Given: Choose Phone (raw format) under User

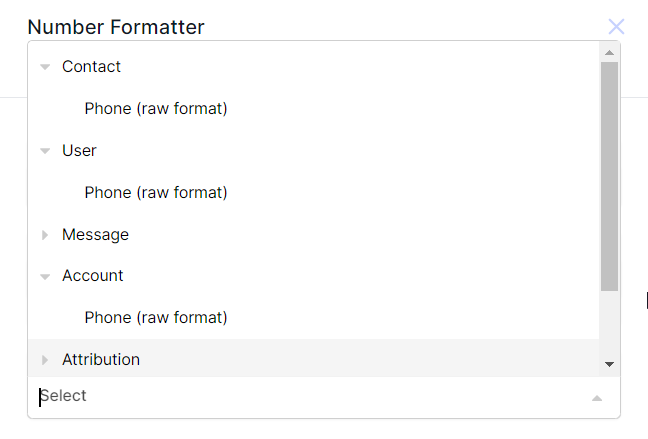Looking at the screenshot, I should tap(156, 192).
